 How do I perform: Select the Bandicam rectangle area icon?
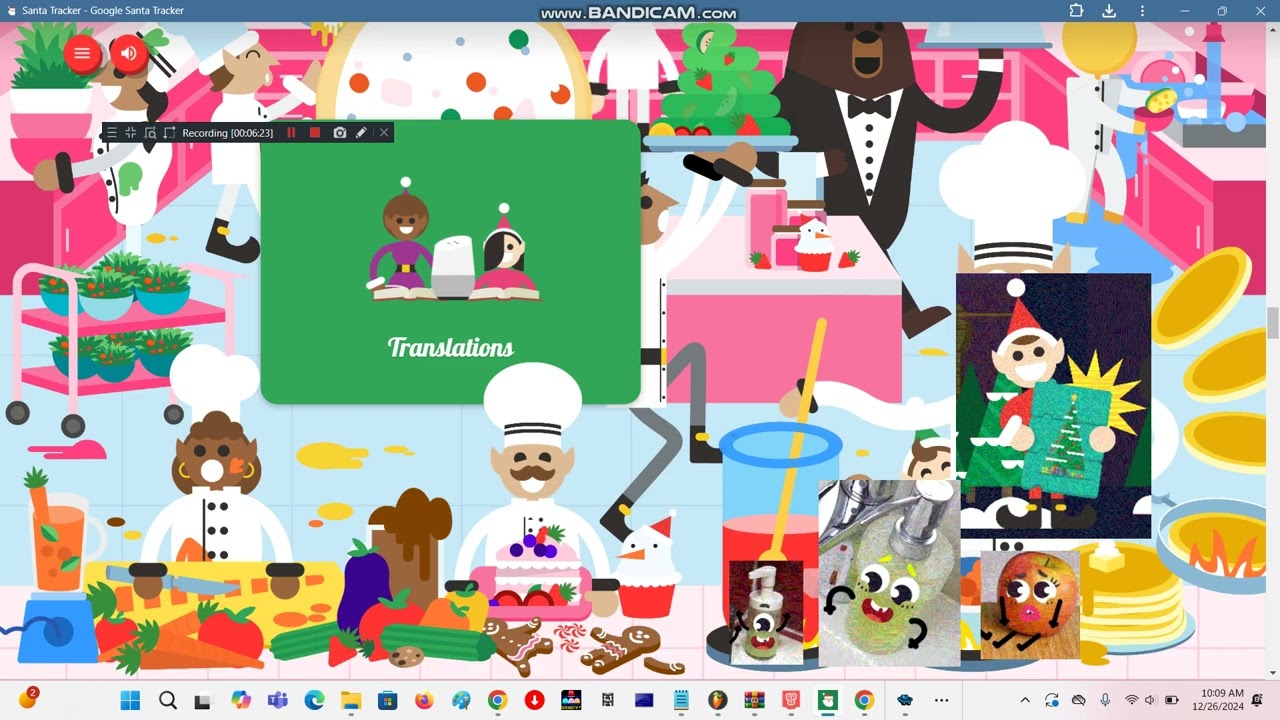(169, 133)
